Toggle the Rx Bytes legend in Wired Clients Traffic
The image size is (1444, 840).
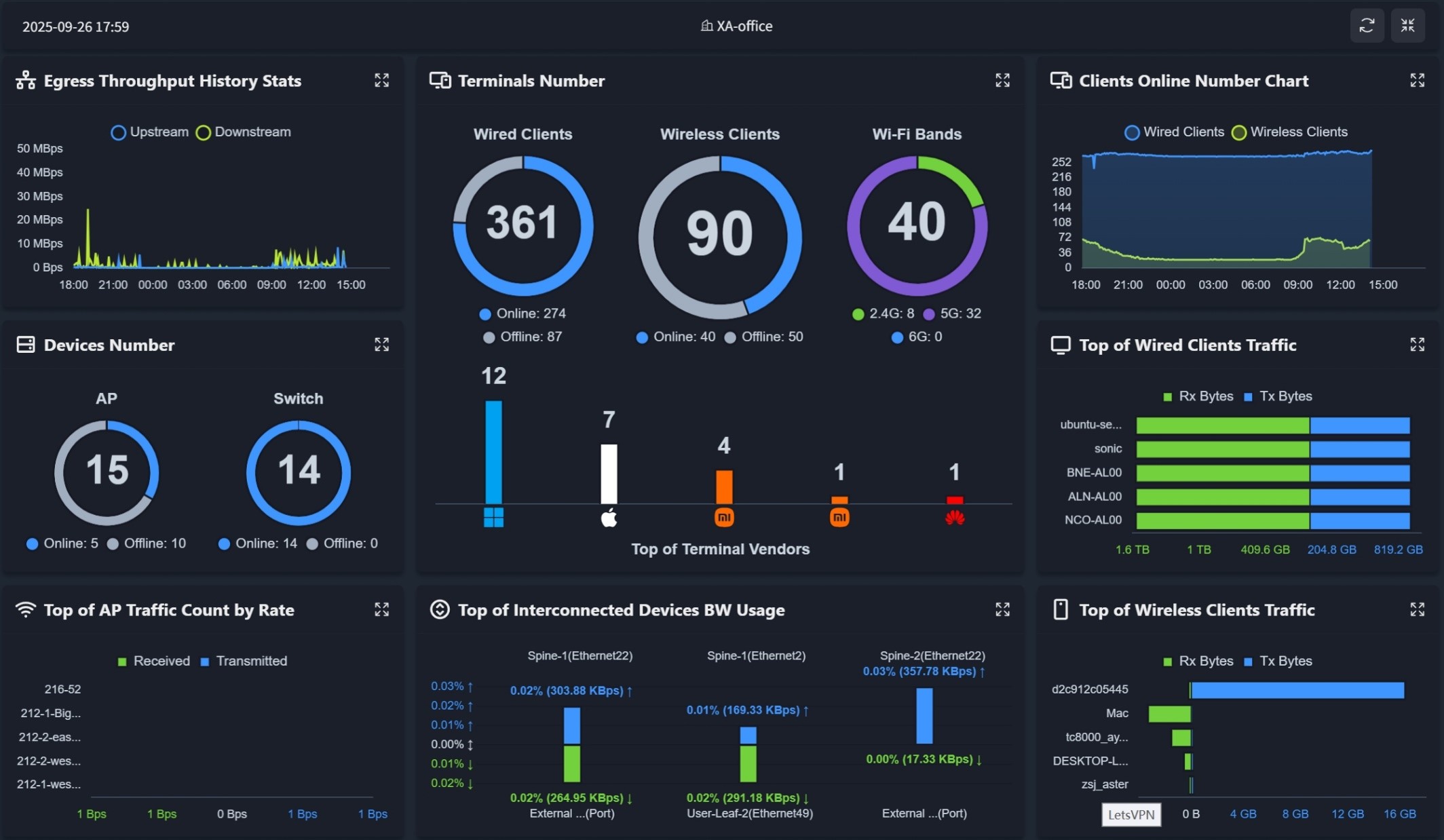pyautogui.click(x=1198, y=396)
